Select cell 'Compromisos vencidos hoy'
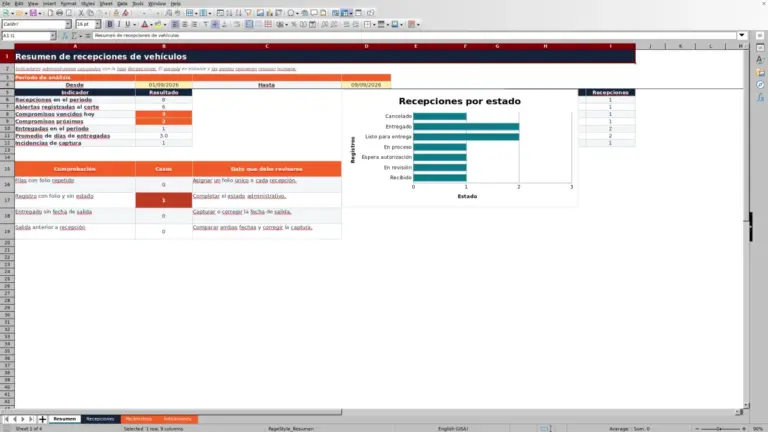 tap(75, 114)
